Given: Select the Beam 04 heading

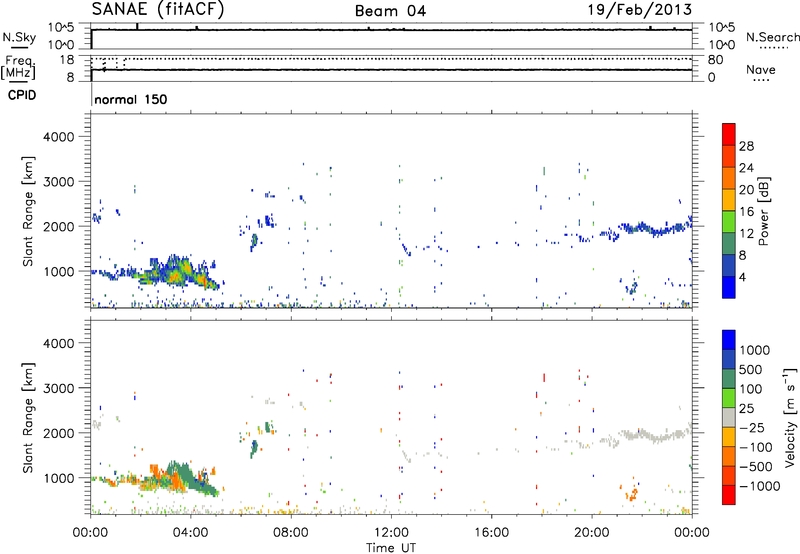Looking at the screenshot, I should point(390,11).
